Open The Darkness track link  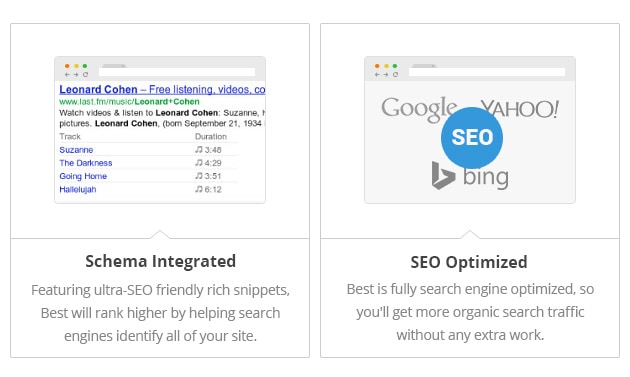[86, 163]
